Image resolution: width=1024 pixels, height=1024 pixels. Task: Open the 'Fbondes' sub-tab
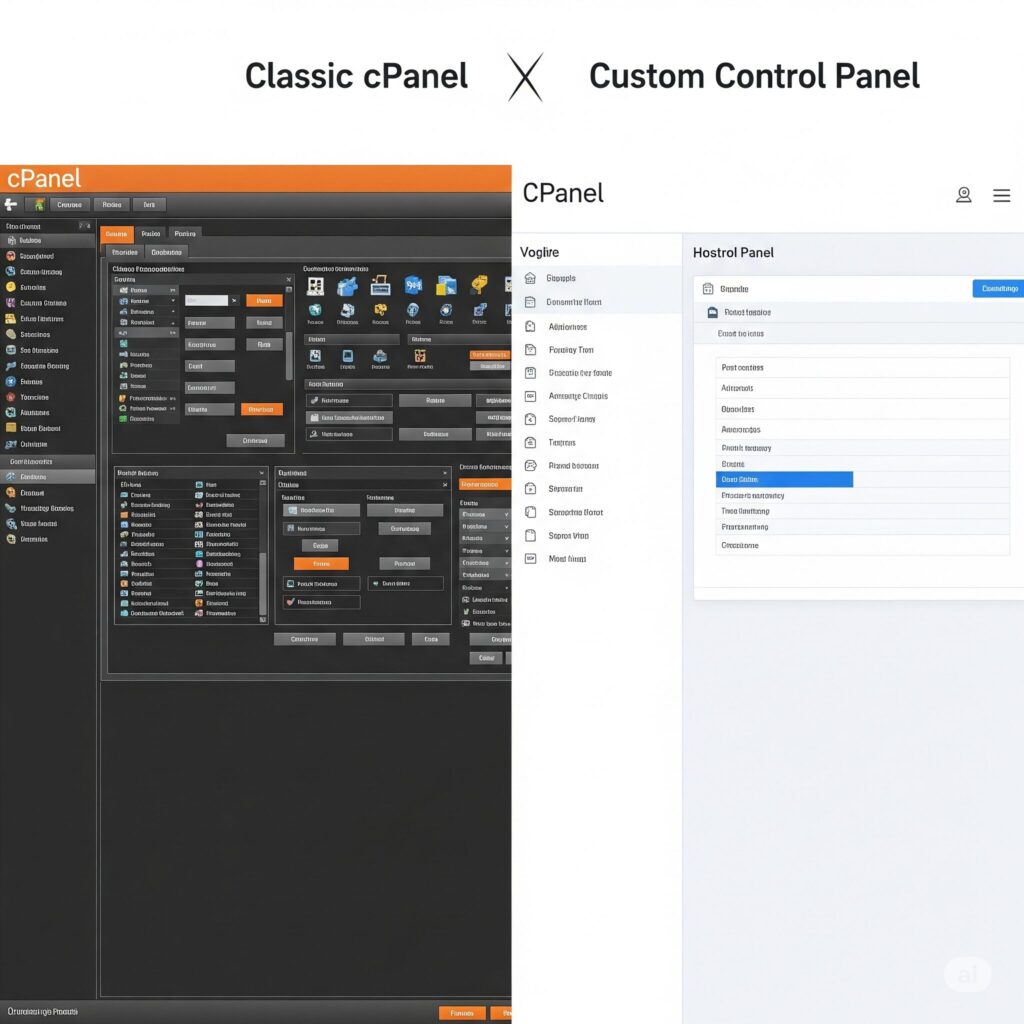[125, 252]
